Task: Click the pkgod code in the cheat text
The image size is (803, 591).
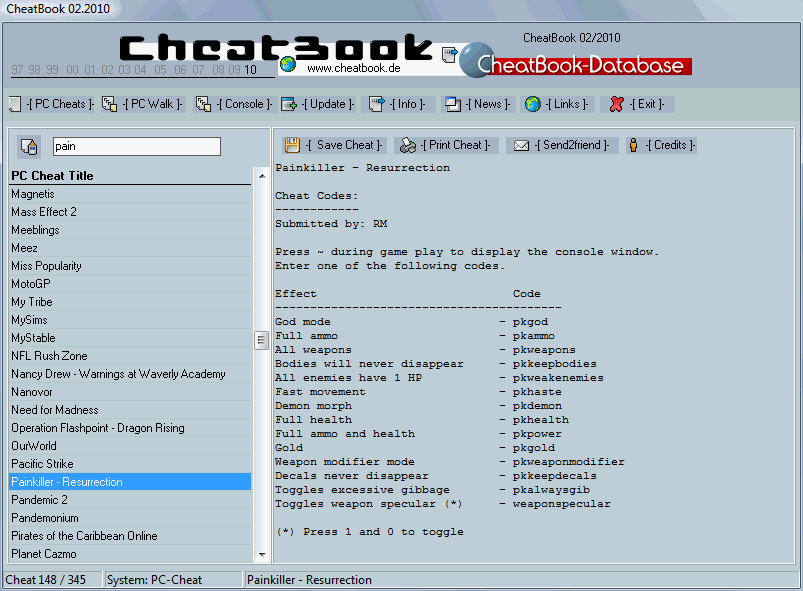Action: (x=530, y=322)
